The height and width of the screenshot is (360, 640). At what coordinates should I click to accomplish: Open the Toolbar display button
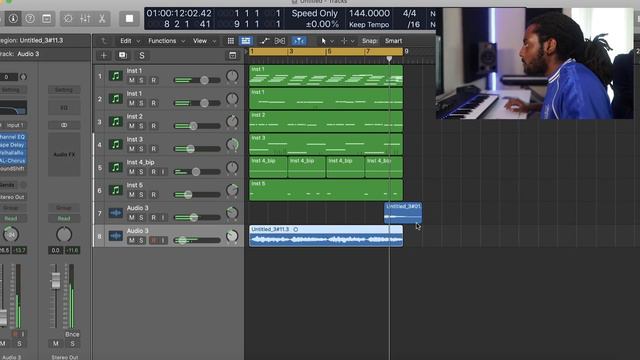pyautogui.click(x=47, y=18)
